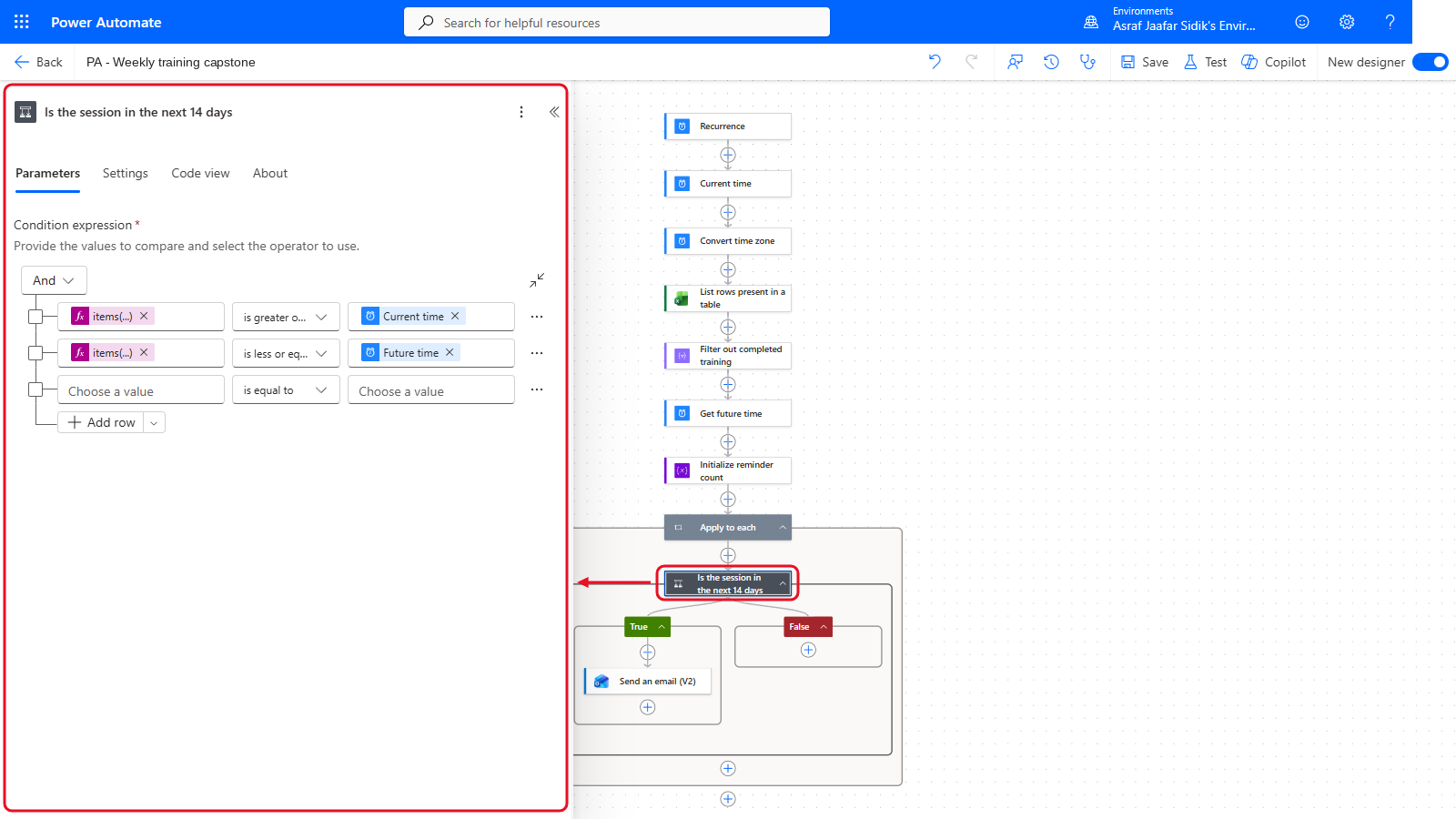The image size is (1456, 819).
Task: Open more options for Future time row
Action: click(x=537, y=353)
